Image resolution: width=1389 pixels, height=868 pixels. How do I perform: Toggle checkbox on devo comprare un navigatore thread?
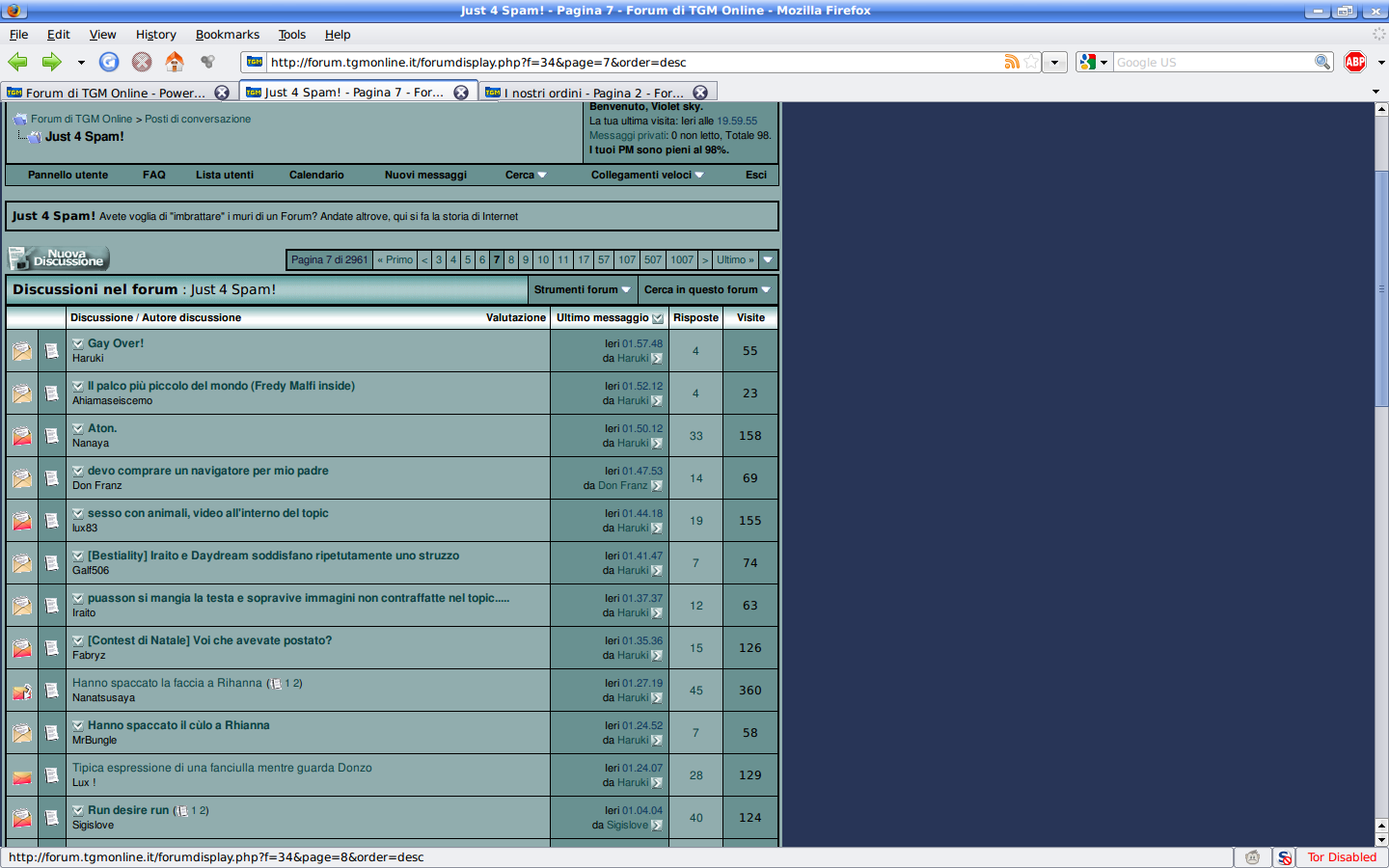tap(78, 471)
